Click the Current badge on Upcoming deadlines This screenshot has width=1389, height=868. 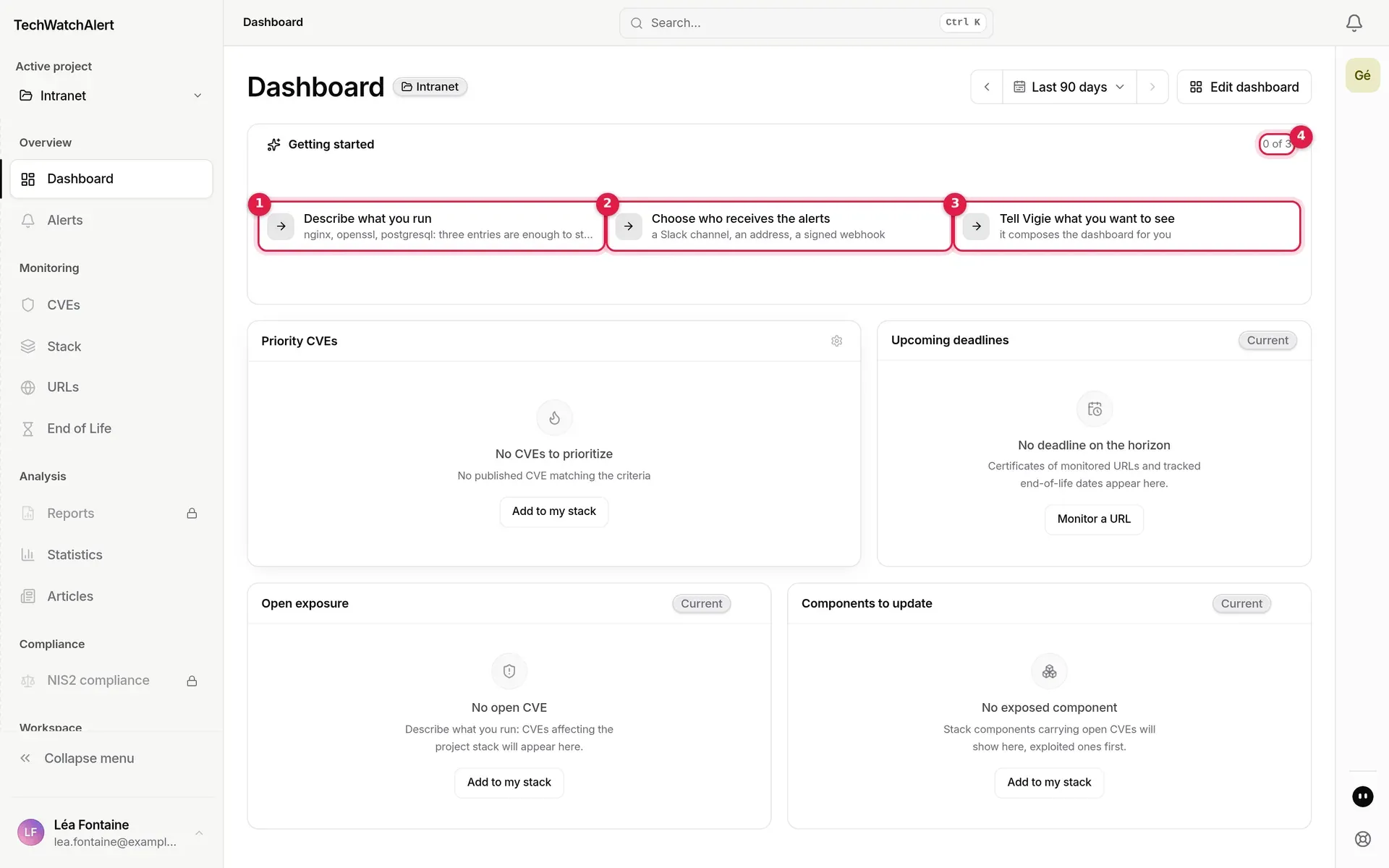click(x=1267, y=341)
